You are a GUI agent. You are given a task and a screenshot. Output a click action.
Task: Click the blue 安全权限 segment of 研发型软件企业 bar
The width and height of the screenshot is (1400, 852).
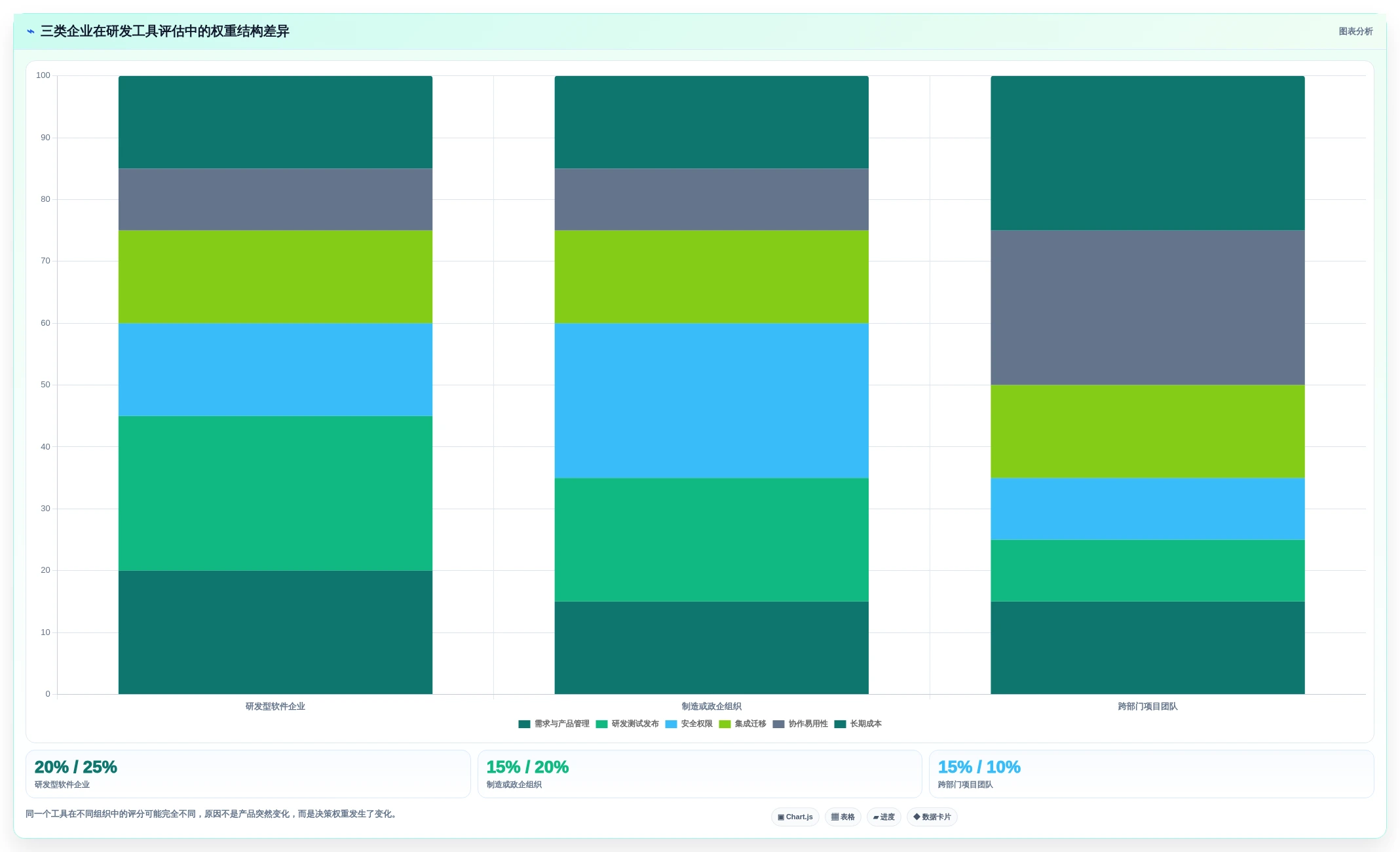pos(275,370)
